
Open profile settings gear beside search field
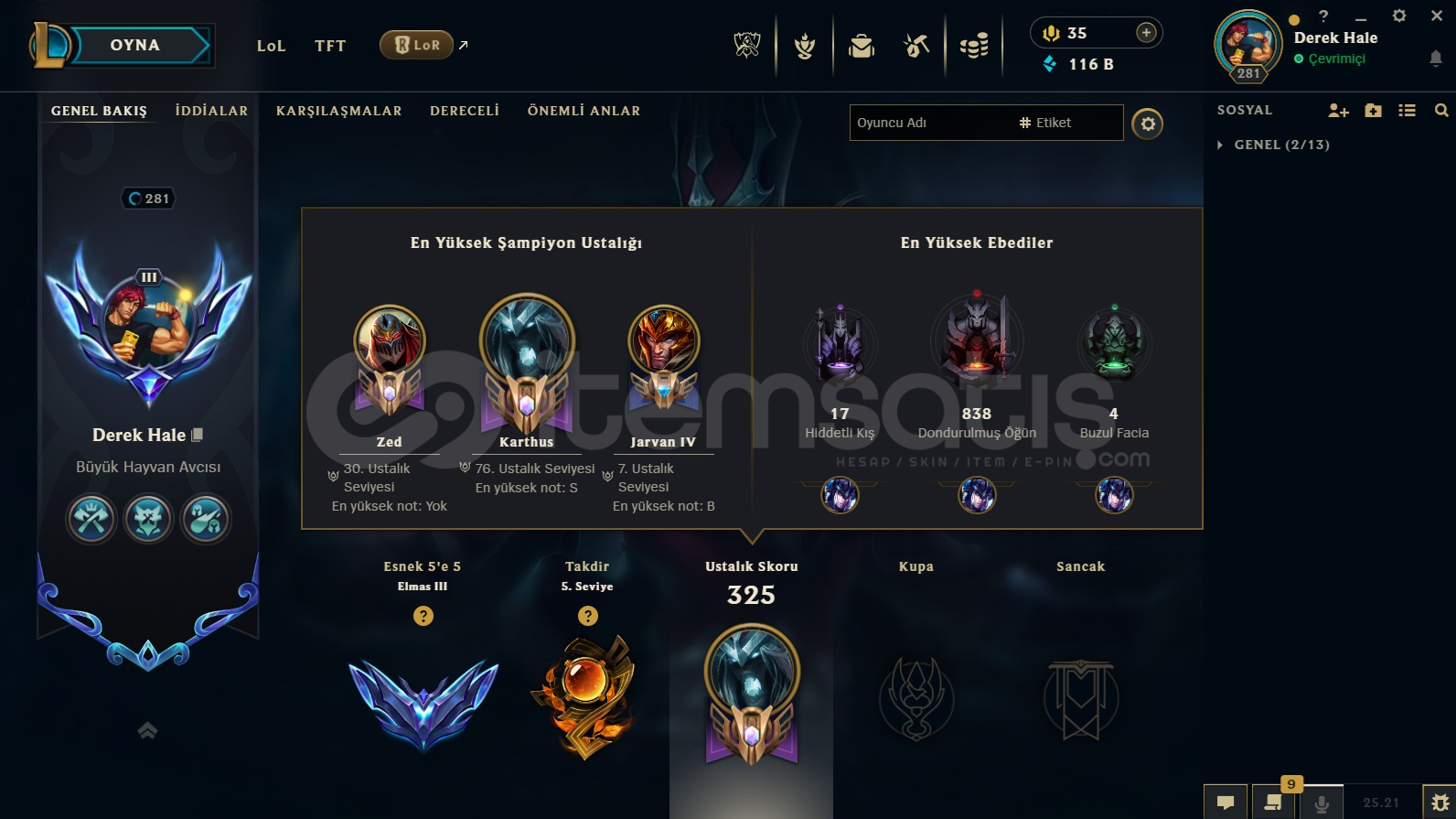1148,123
